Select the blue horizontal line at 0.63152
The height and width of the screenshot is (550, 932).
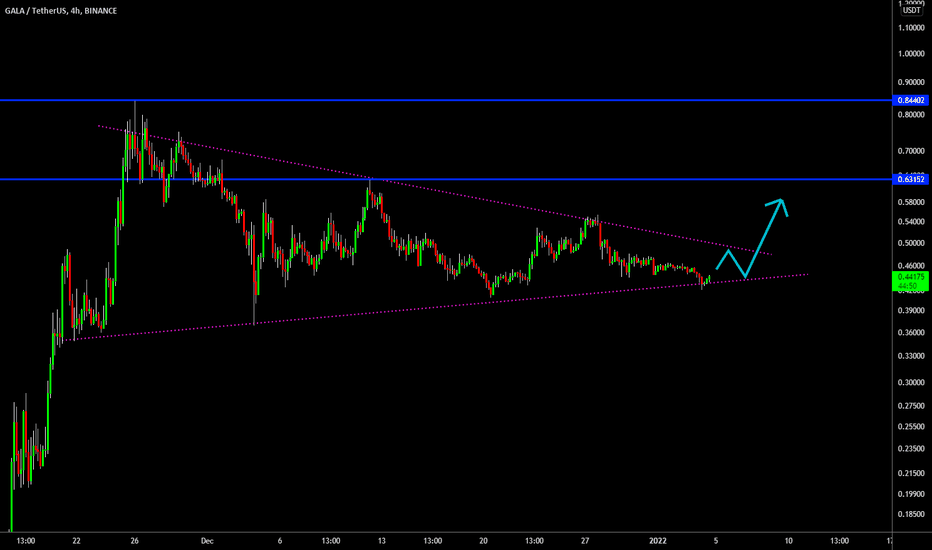tap(446, 179)
